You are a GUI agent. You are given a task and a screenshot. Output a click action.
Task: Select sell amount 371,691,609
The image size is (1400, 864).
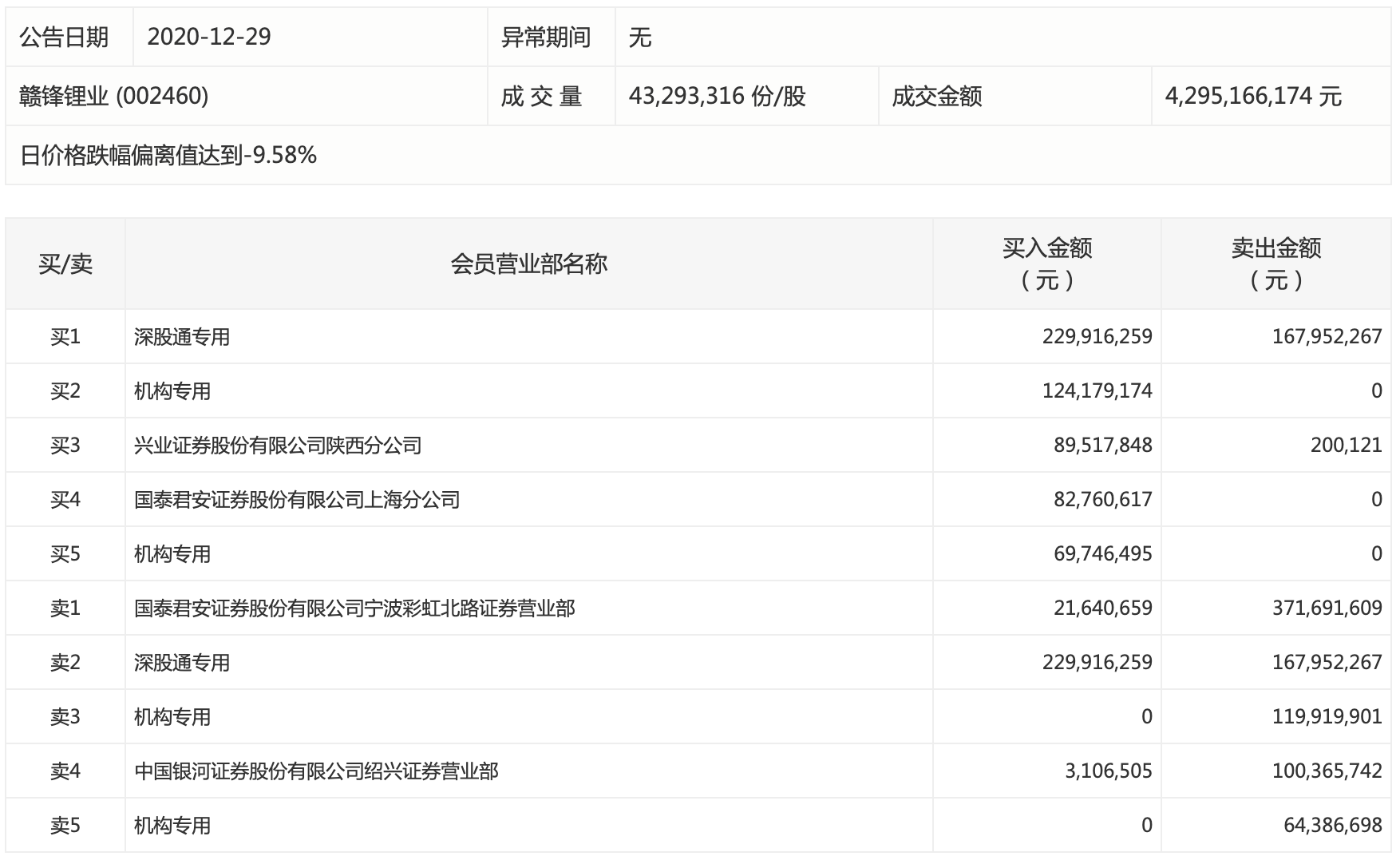(x=1327, y=608)
